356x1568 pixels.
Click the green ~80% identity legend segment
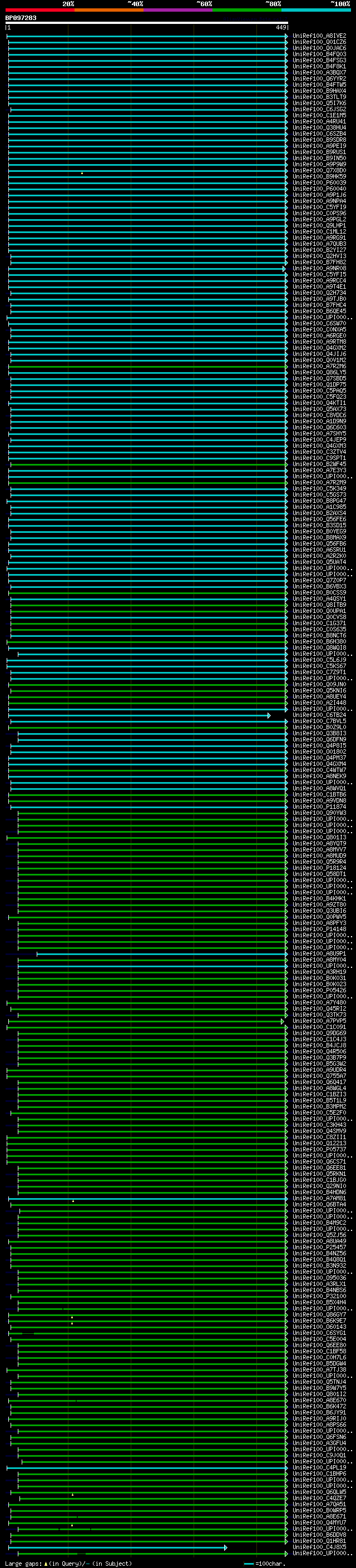(x=246, y=10)
